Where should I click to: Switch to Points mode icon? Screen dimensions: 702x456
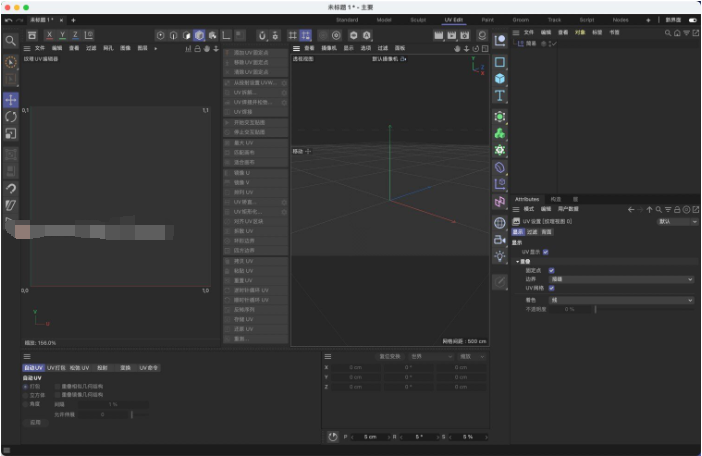(x=160, y=35)
